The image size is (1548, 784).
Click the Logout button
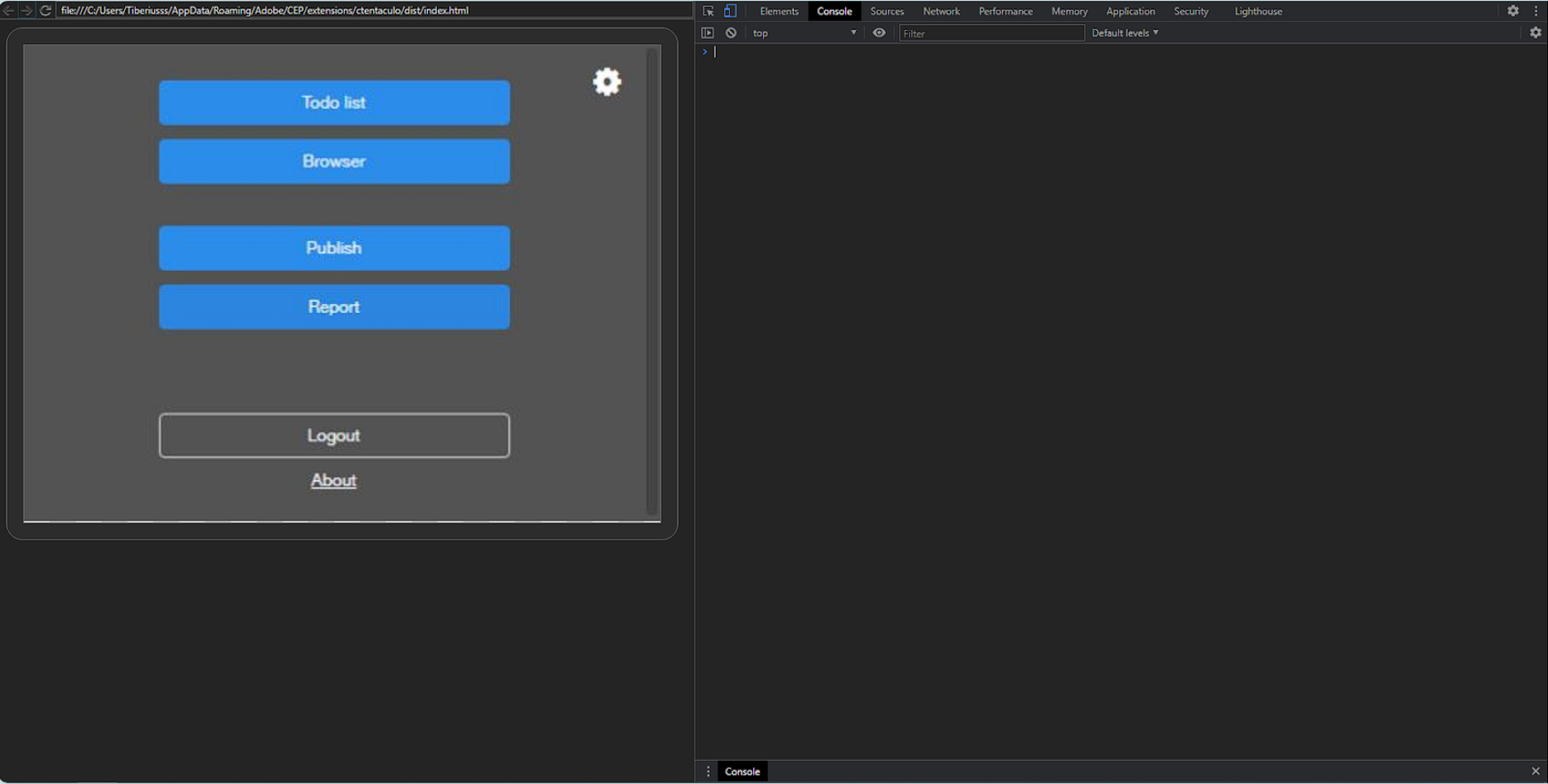point(334,435)
